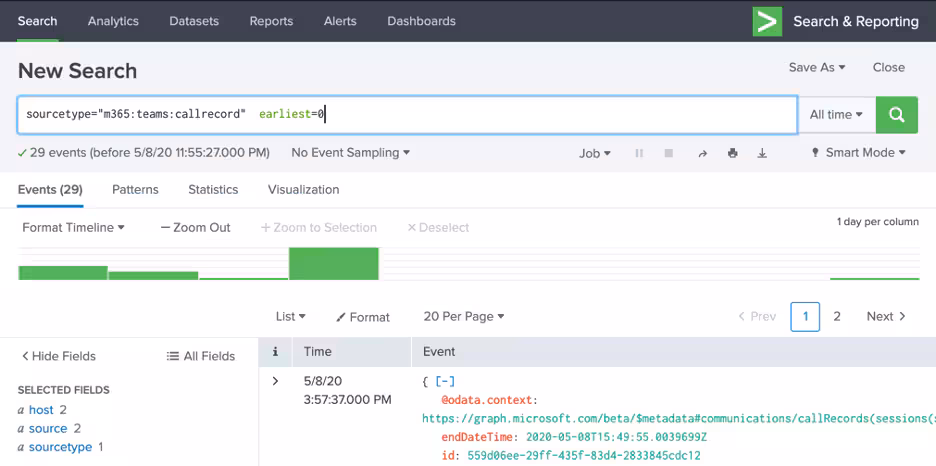
Task: Open the Smart Mode dropdown
Action: pos(858,153)
